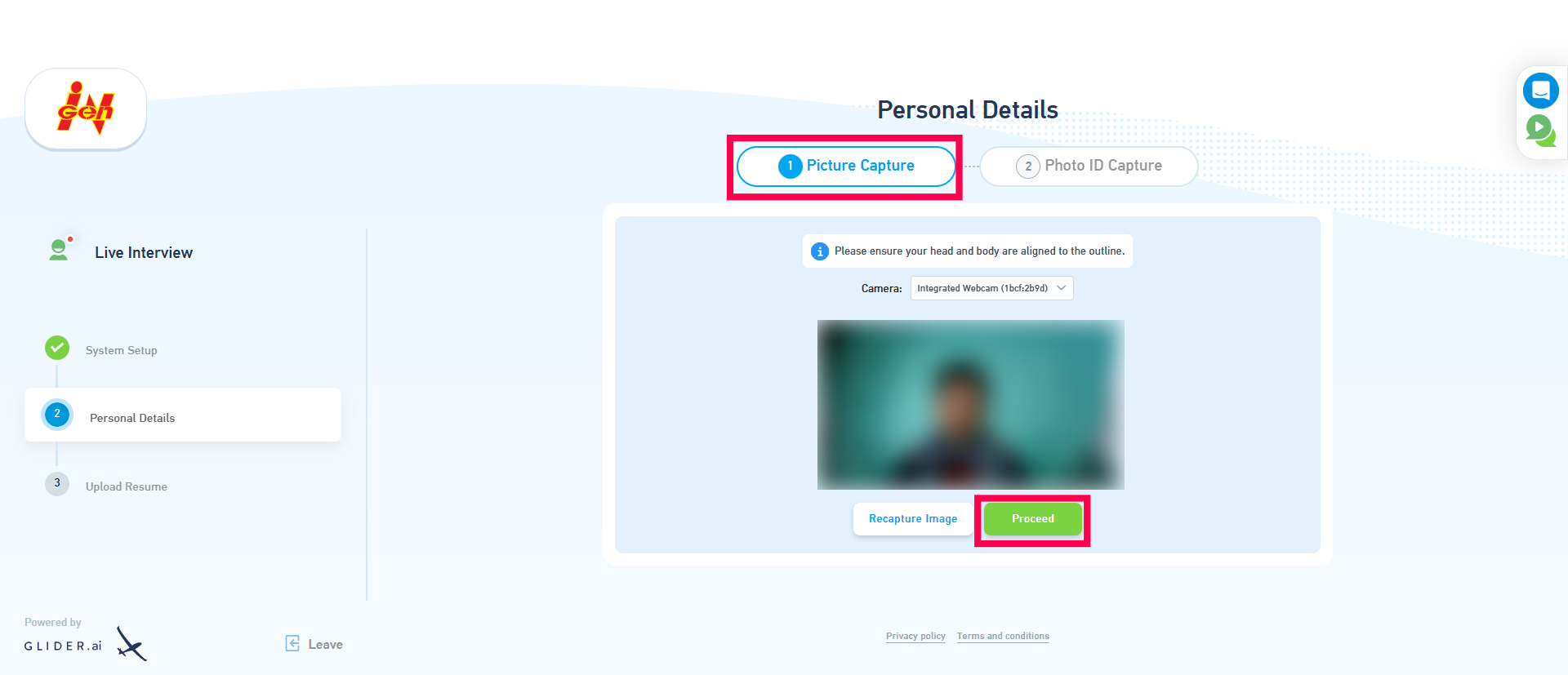
Task: Click the captured webcam photo preview
Action: 971,405
